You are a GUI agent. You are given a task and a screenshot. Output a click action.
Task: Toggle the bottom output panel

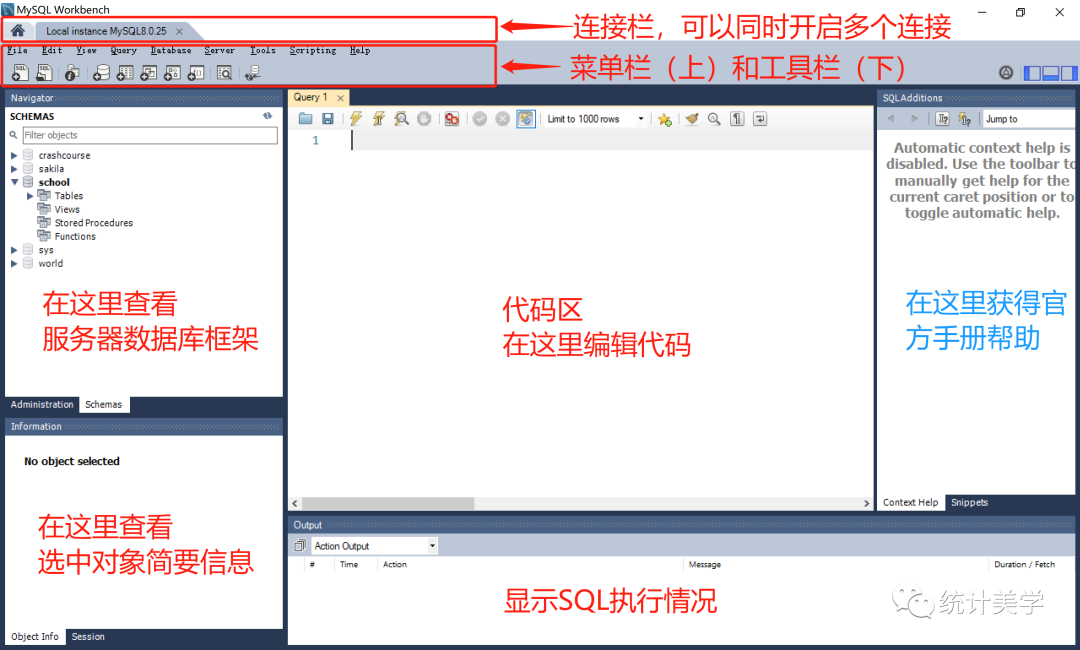click(x=1050, y=73)
